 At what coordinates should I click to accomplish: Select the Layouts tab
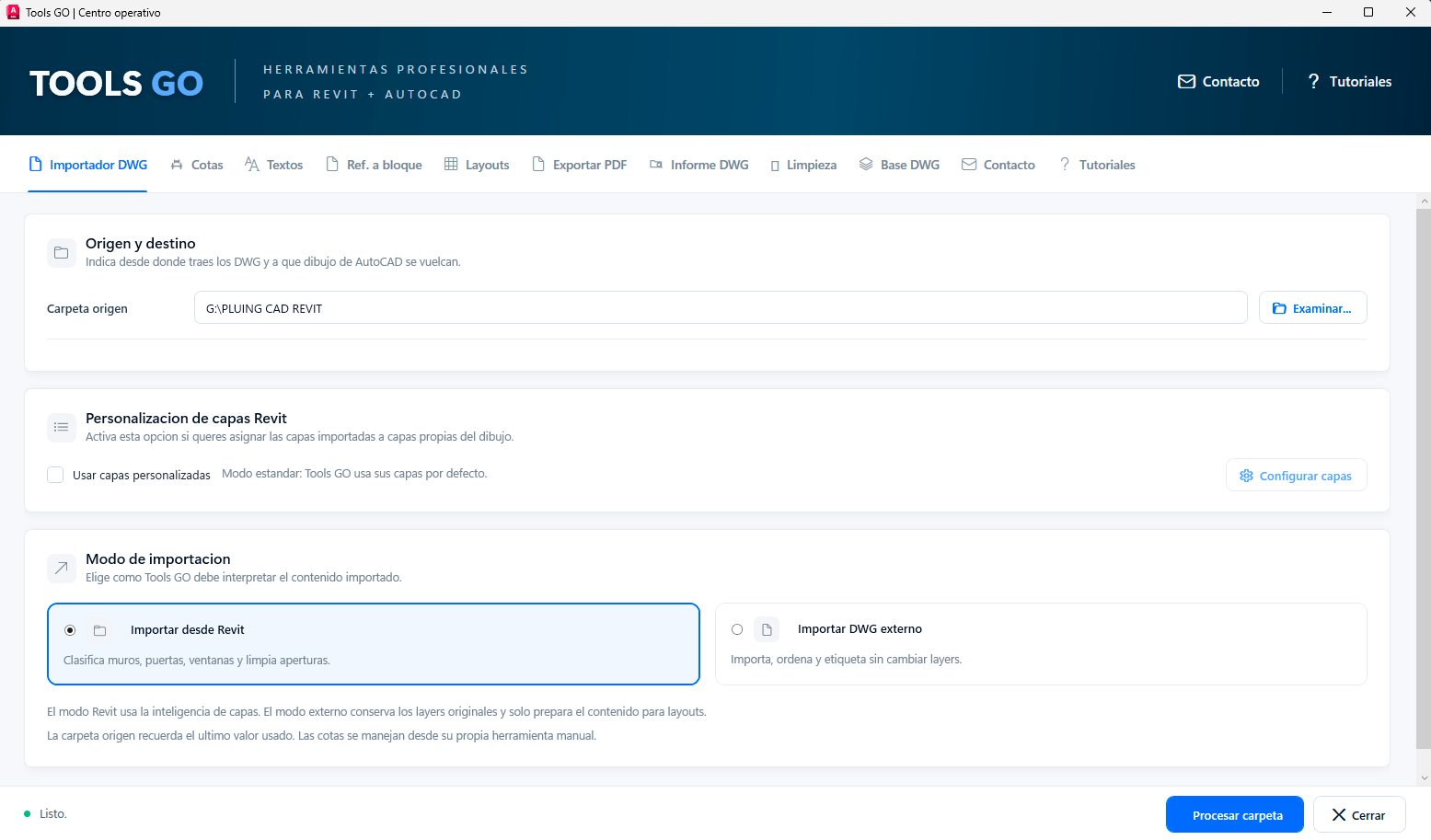(x=477, y=165)
